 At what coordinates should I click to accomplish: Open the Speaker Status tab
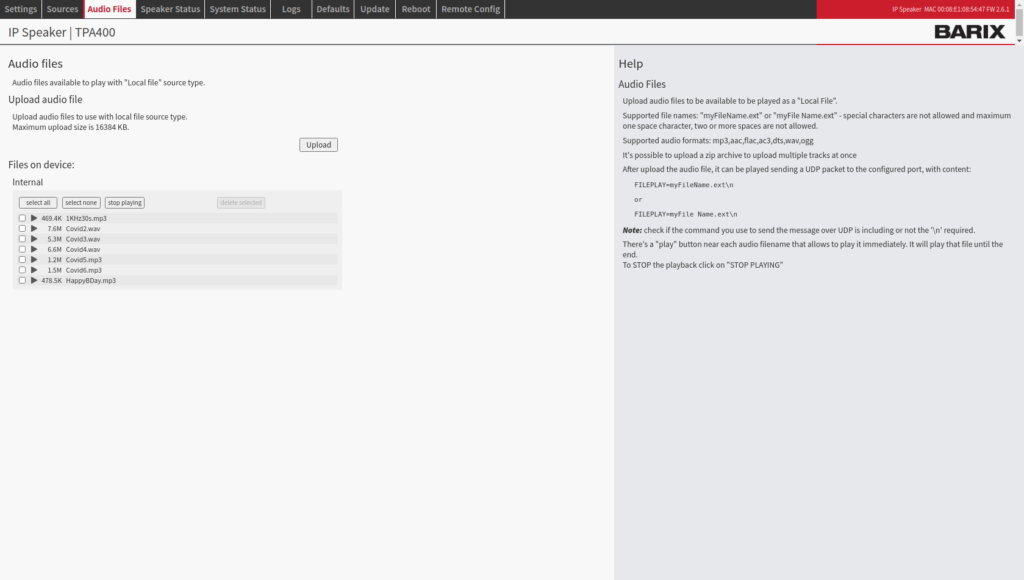click(x=170, y=9)
